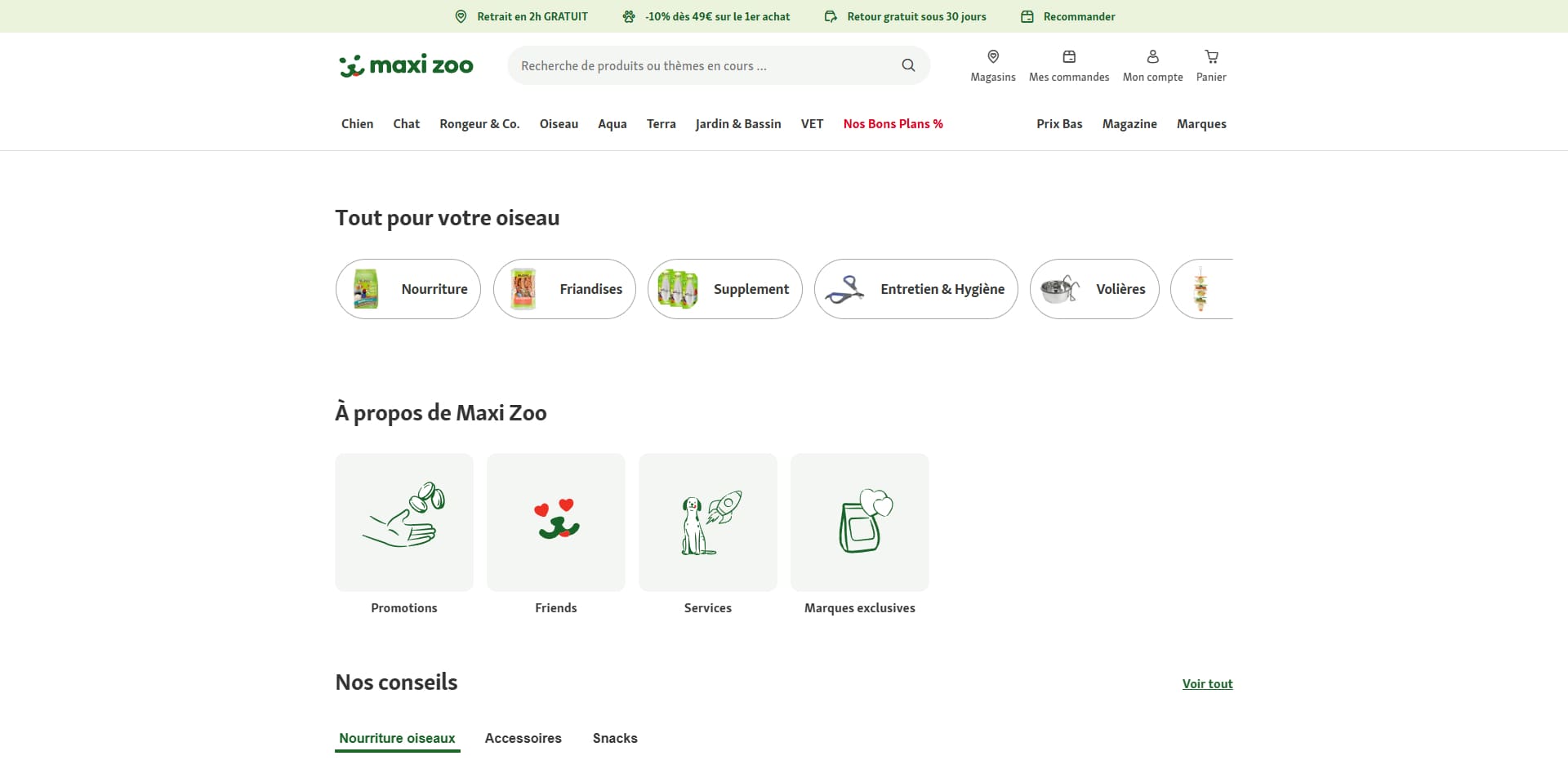Open the Services dog and rocket tile
This screenshot has width=1568, height=778.
coord(708,522)
